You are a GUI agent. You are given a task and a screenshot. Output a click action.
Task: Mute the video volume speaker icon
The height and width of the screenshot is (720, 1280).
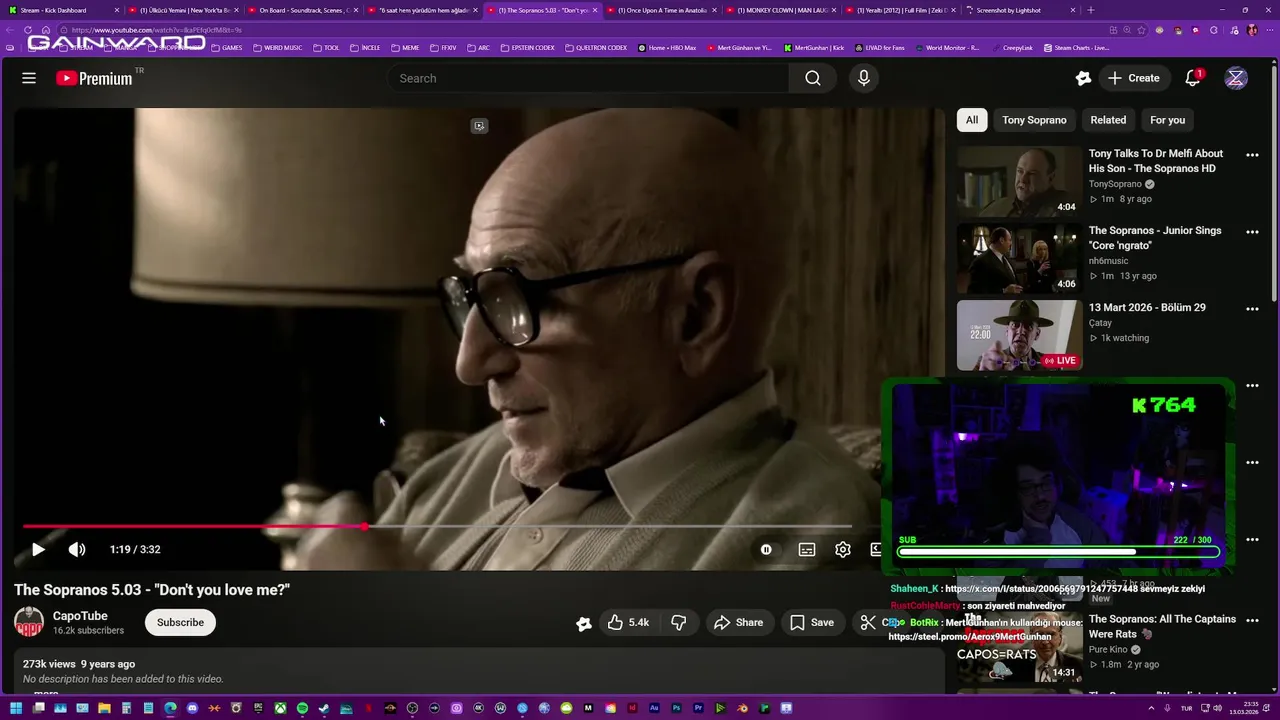(77, 549)
